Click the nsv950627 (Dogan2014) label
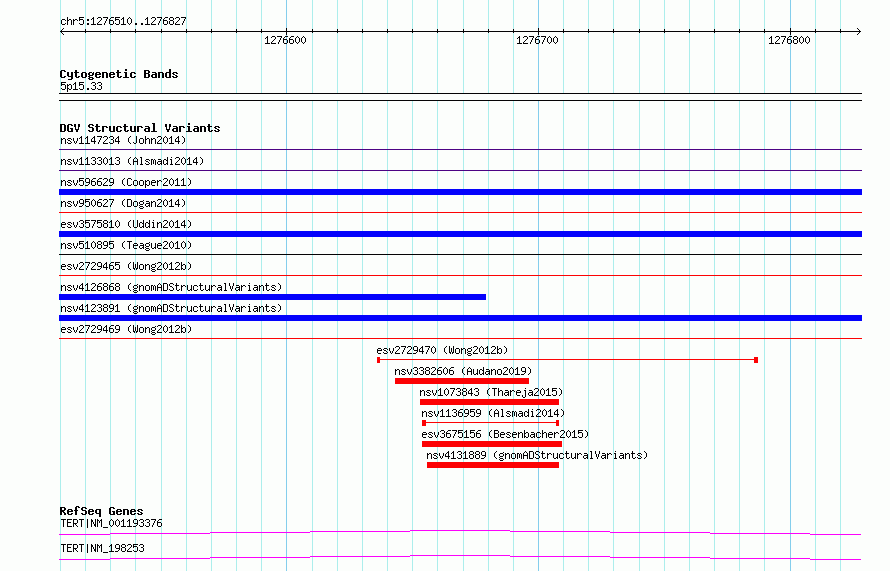The image size is (890, 571). [123, 203]
